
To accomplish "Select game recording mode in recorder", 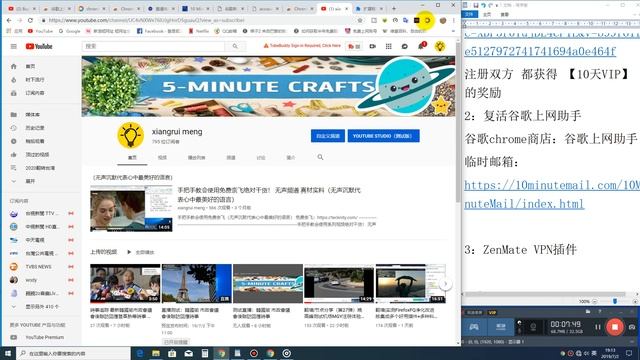I will tap(473, 327).
